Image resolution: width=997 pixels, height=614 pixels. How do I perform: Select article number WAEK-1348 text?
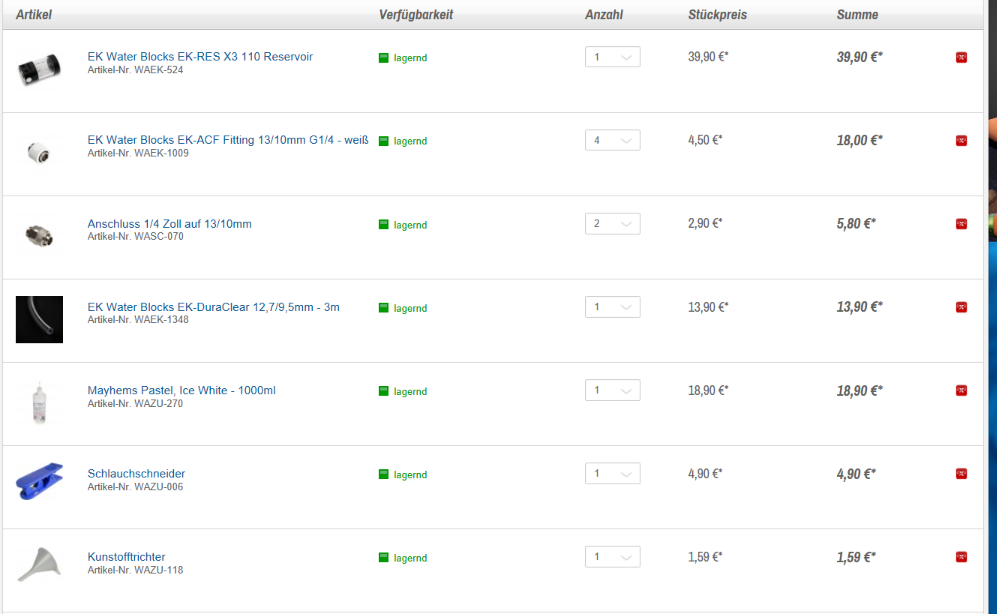[162, 320]
